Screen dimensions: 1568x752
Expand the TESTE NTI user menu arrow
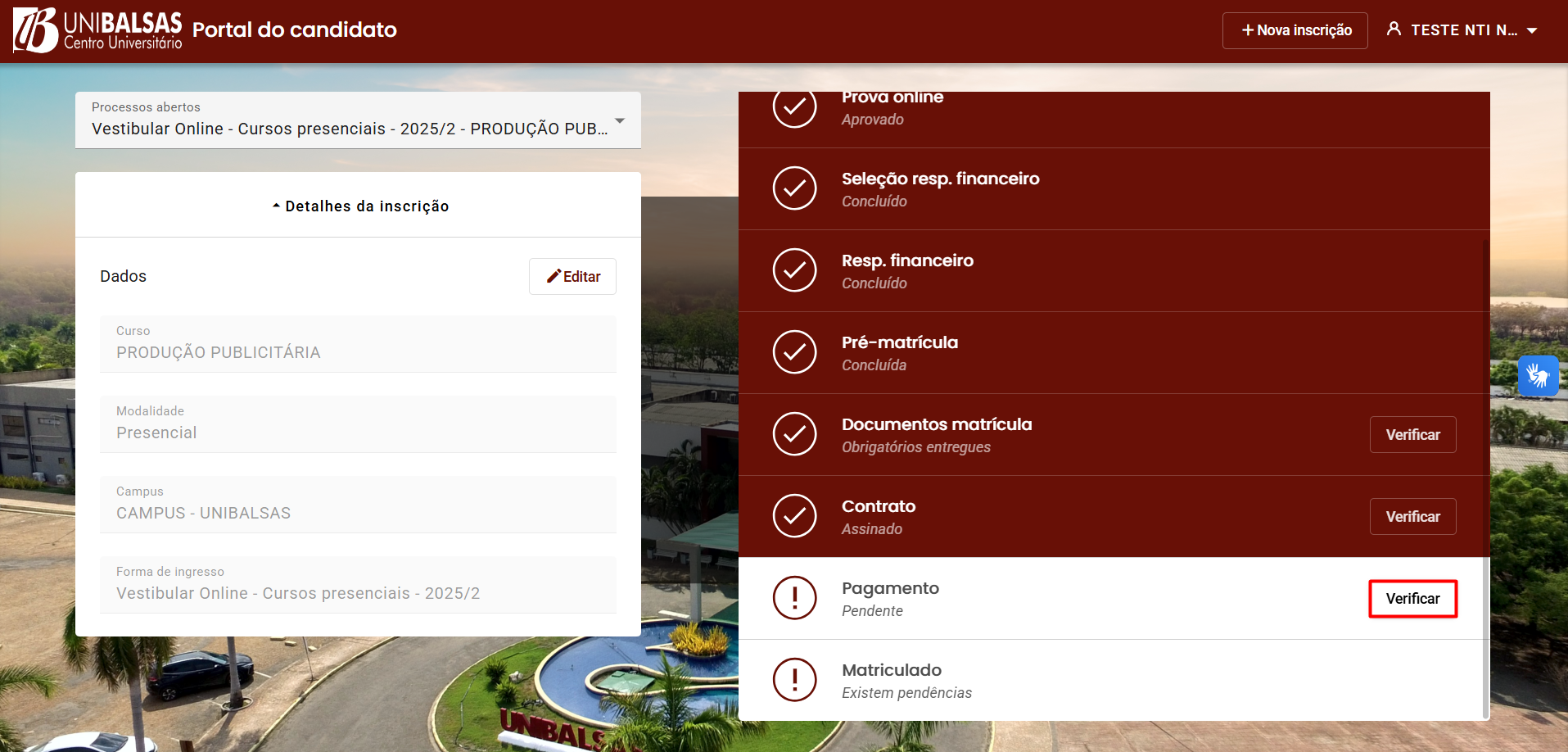click(1532, 30)
